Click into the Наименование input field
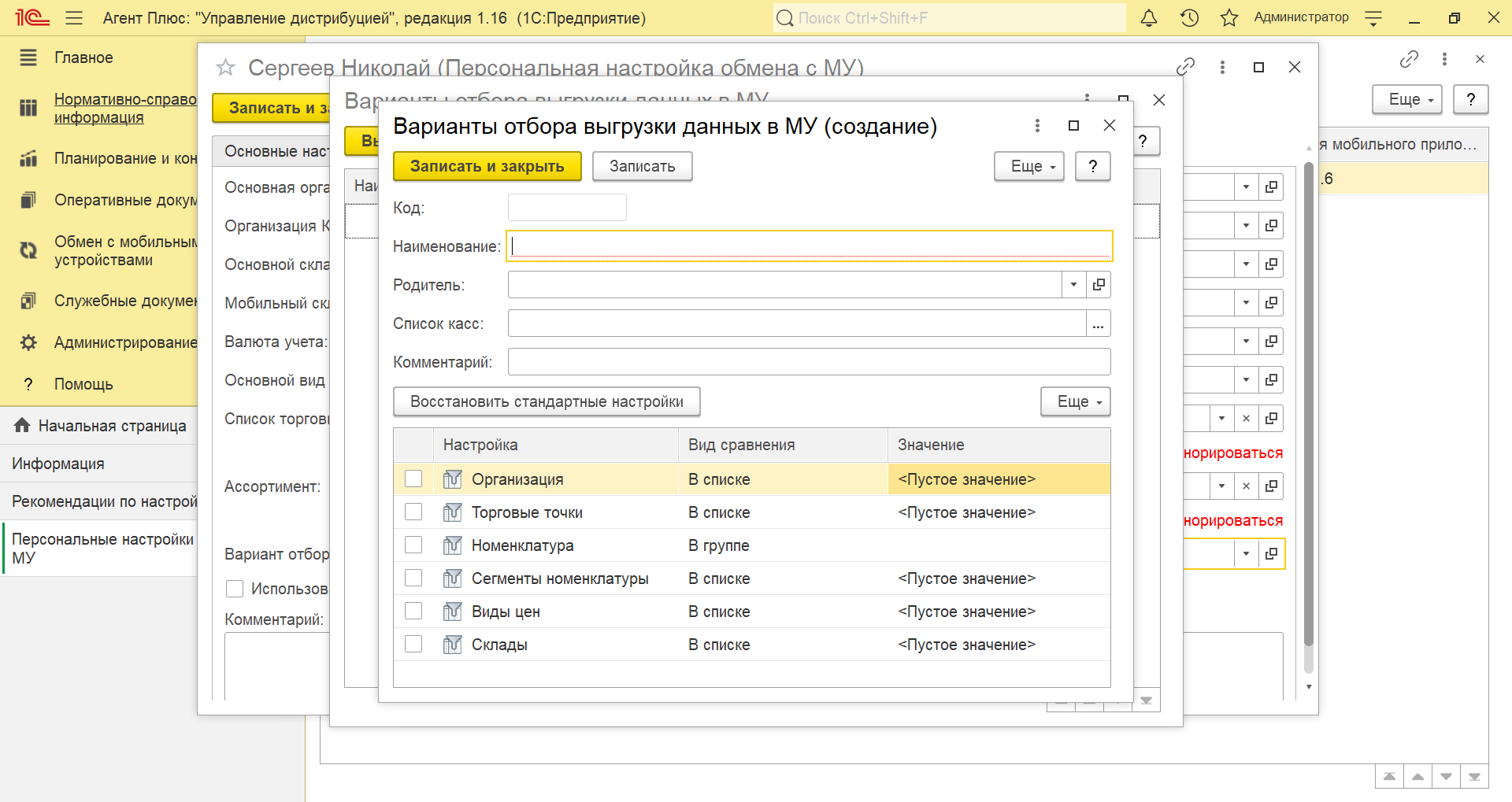The height and width of the screenshot is (802, 1512). 810,246
